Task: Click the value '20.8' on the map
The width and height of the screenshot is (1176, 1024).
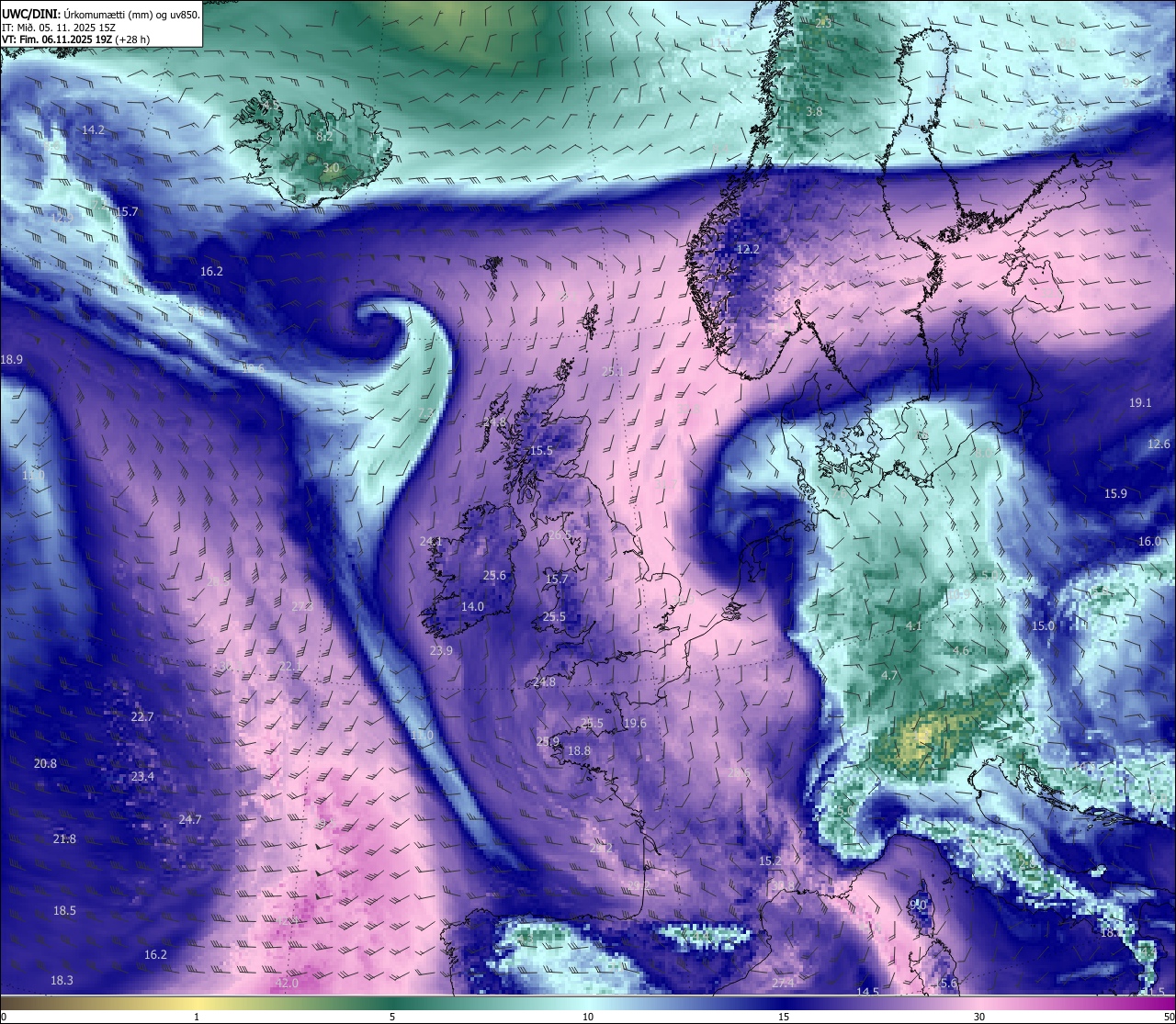Action: 45,763
